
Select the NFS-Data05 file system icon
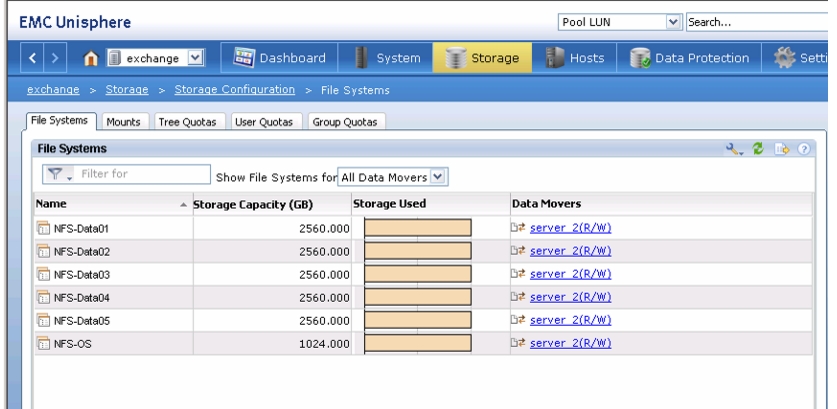pos(43,320)
